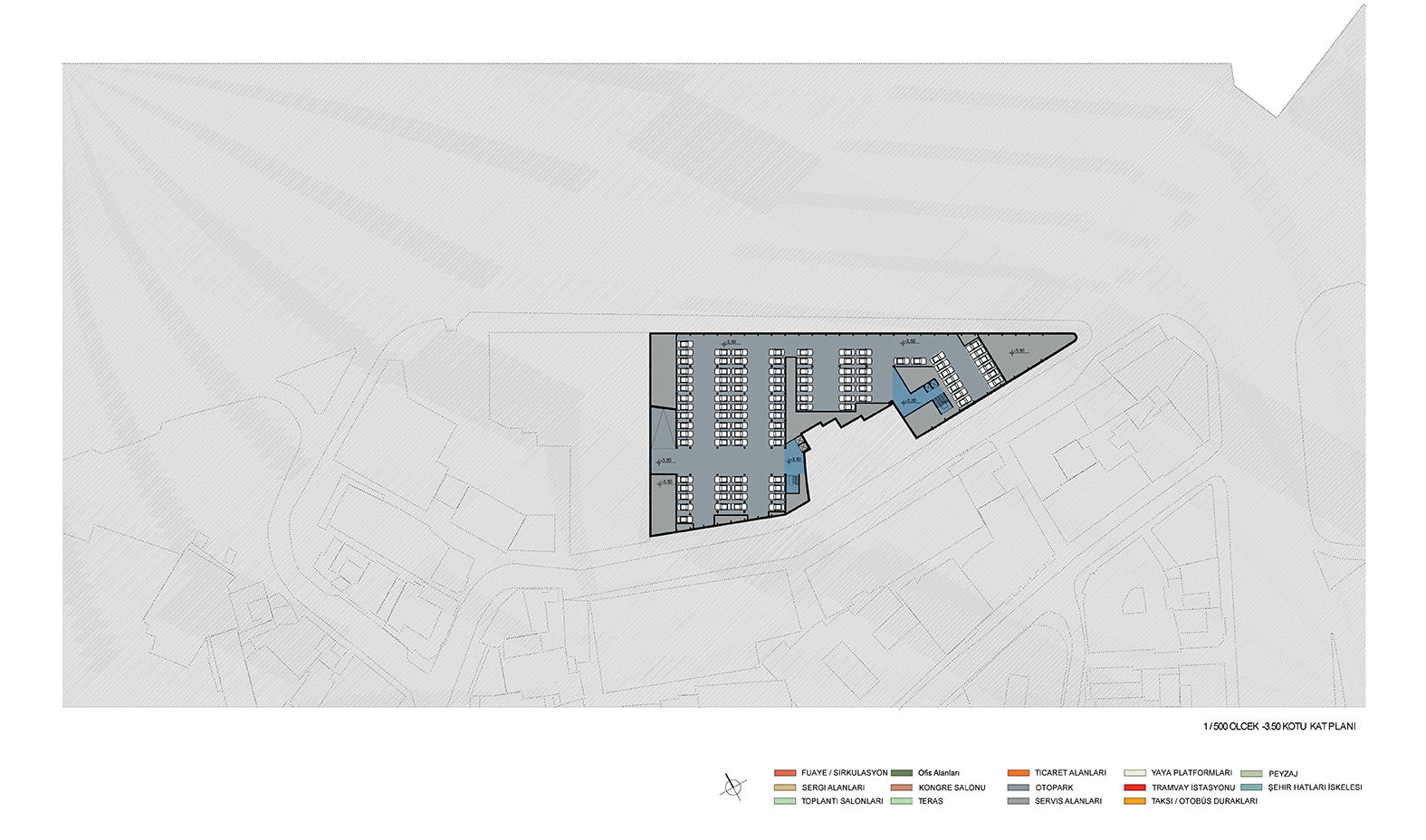
Task: Click the TRAMVAY İSTASYONU red swatch
Action: (x=1134, y=787)
